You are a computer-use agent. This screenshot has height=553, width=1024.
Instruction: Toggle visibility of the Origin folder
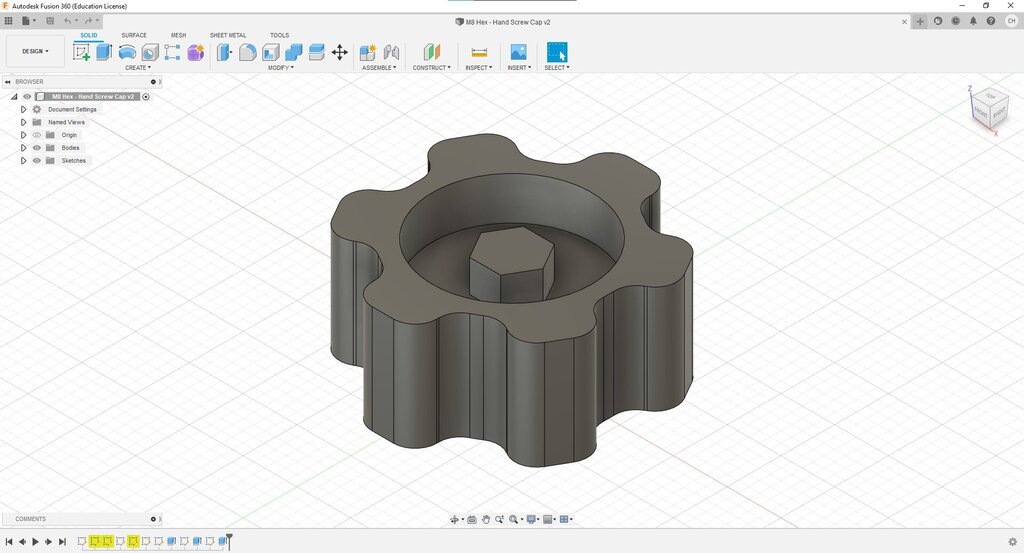[x=37, y=135]
